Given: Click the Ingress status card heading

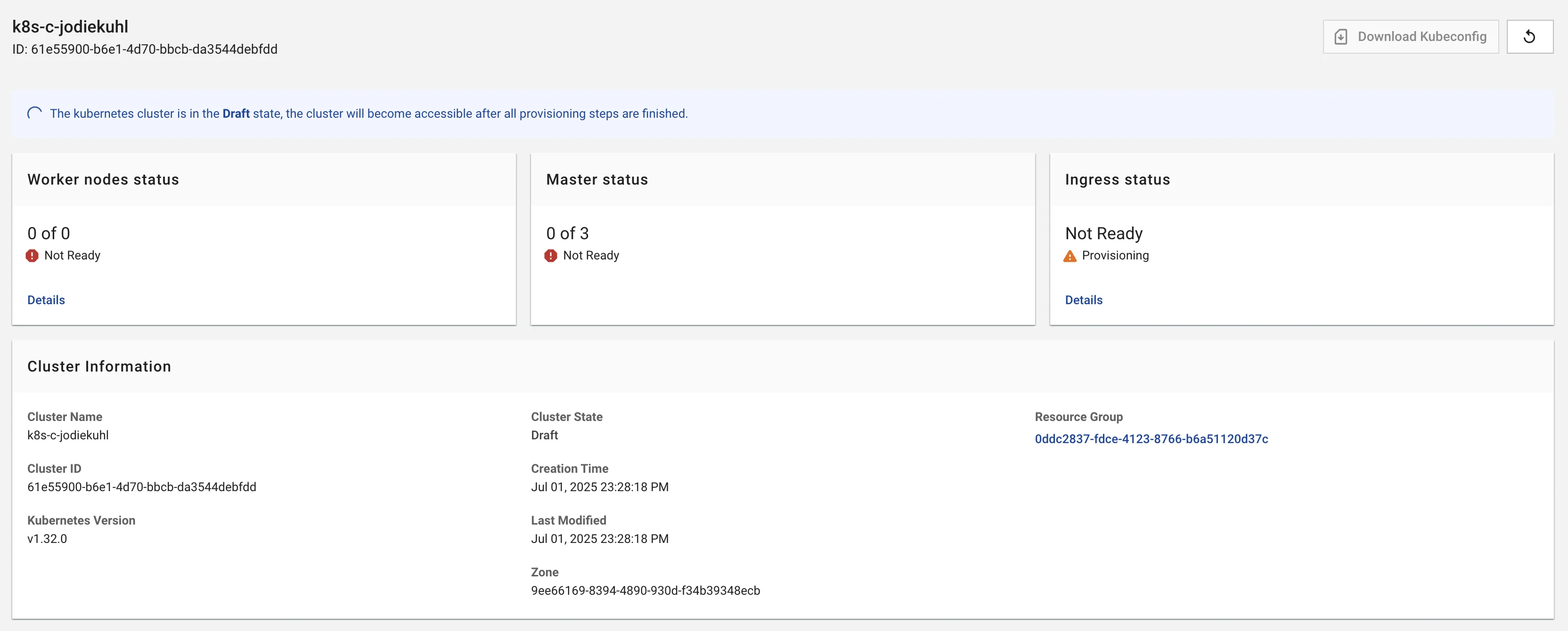Looking at the screenshot, I should 1118,179.
